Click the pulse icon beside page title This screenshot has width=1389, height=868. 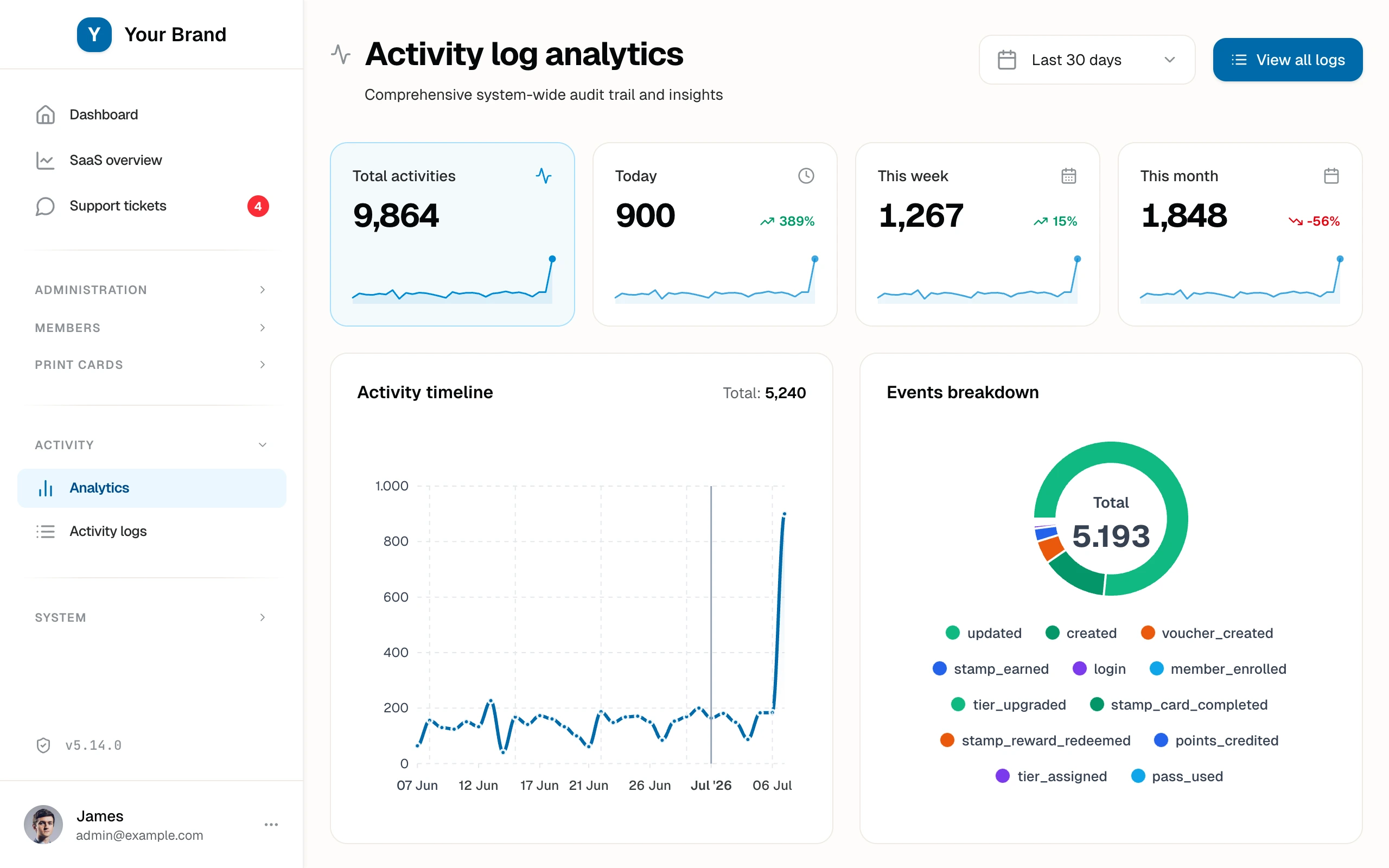click(341, 55)
